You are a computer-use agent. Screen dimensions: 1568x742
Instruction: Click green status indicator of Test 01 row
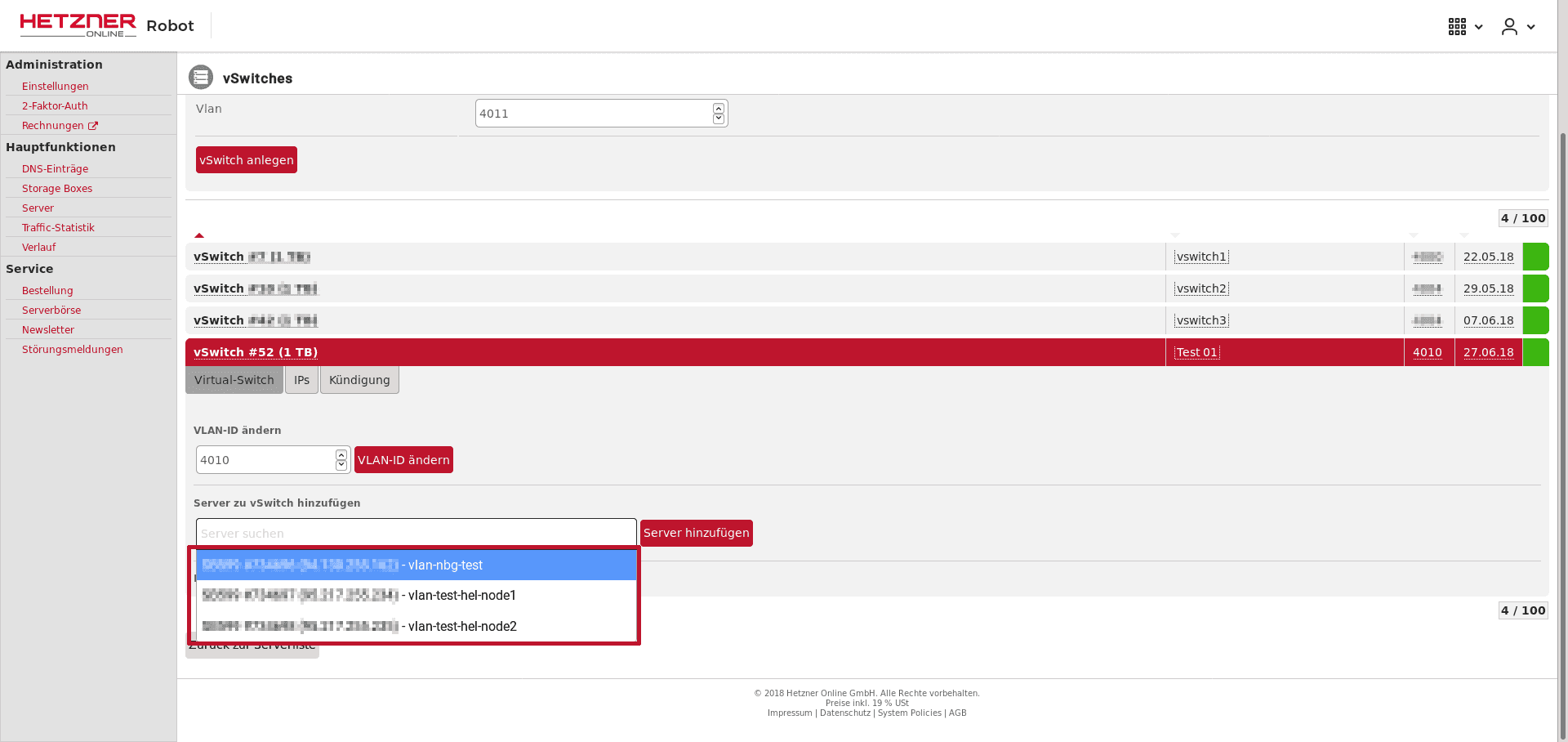click(1535, 352)
